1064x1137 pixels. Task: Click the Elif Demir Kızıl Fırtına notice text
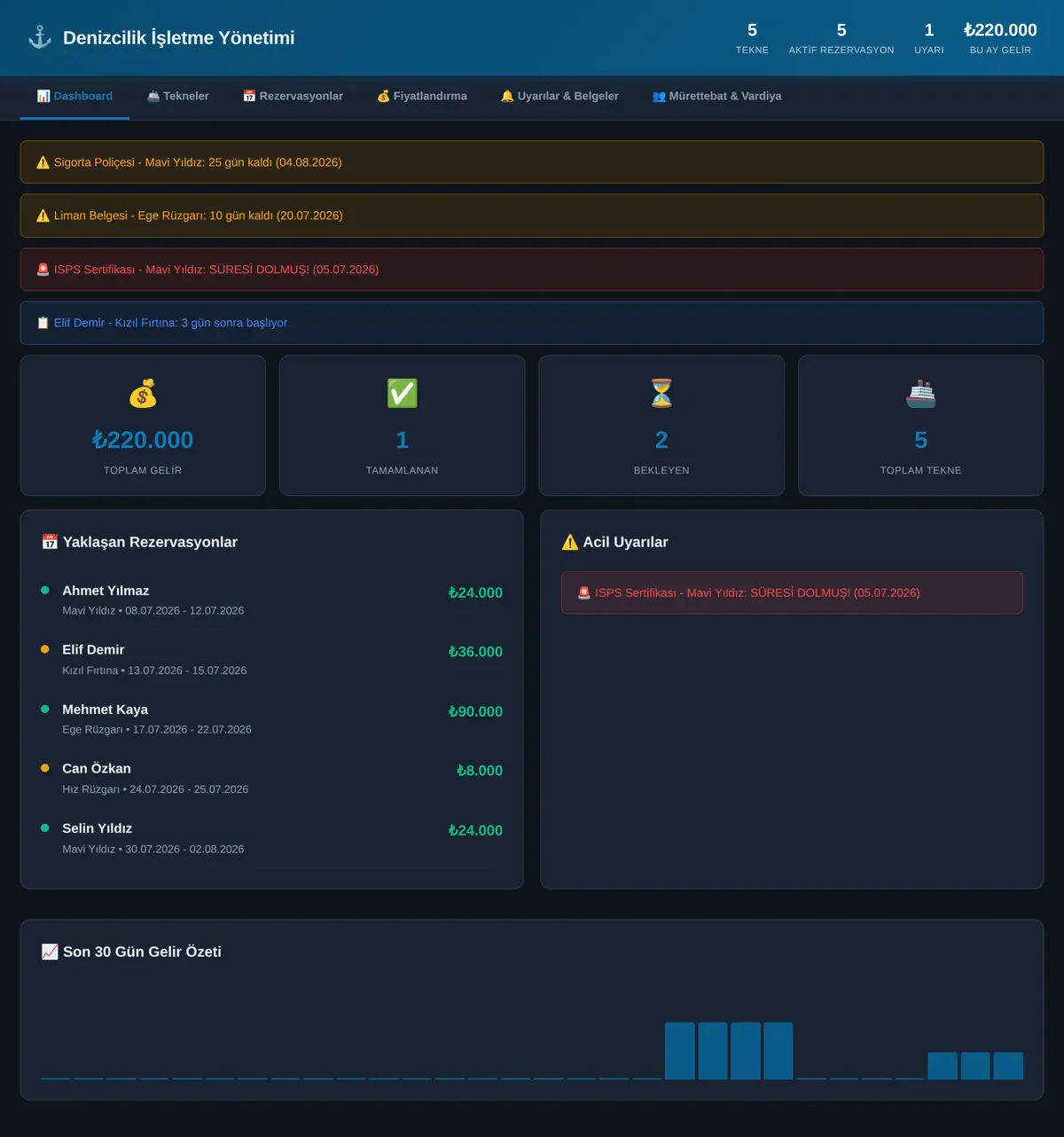pos(170,323)
